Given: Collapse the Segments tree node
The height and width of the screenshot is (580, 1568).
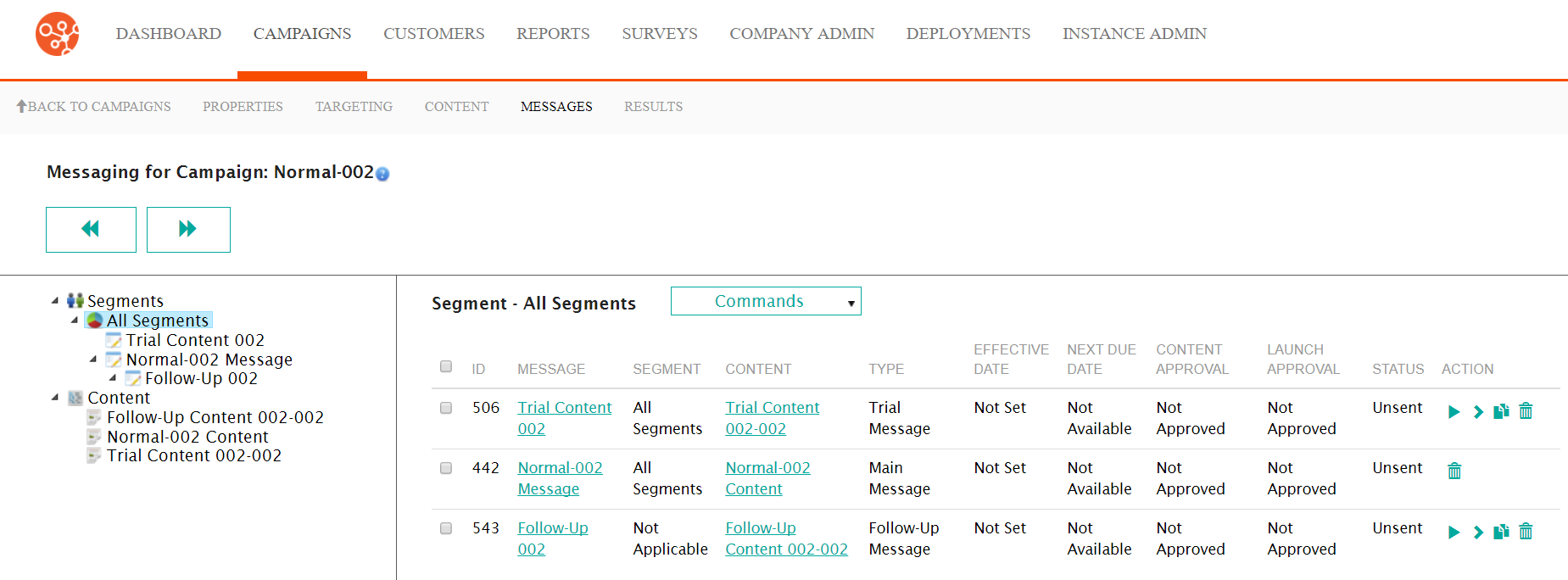Looking at the screenshot, I should tap(55, 301).
